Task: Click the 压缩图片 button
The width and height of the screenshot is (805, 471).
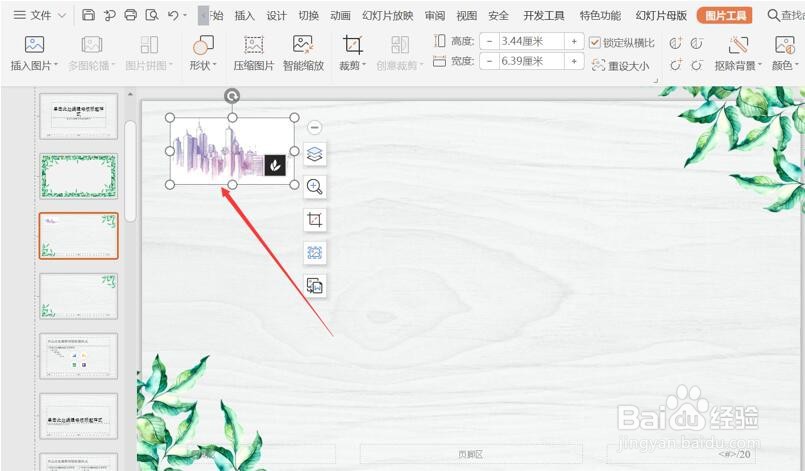Action: pyautogui.click(x=254, y=53)
